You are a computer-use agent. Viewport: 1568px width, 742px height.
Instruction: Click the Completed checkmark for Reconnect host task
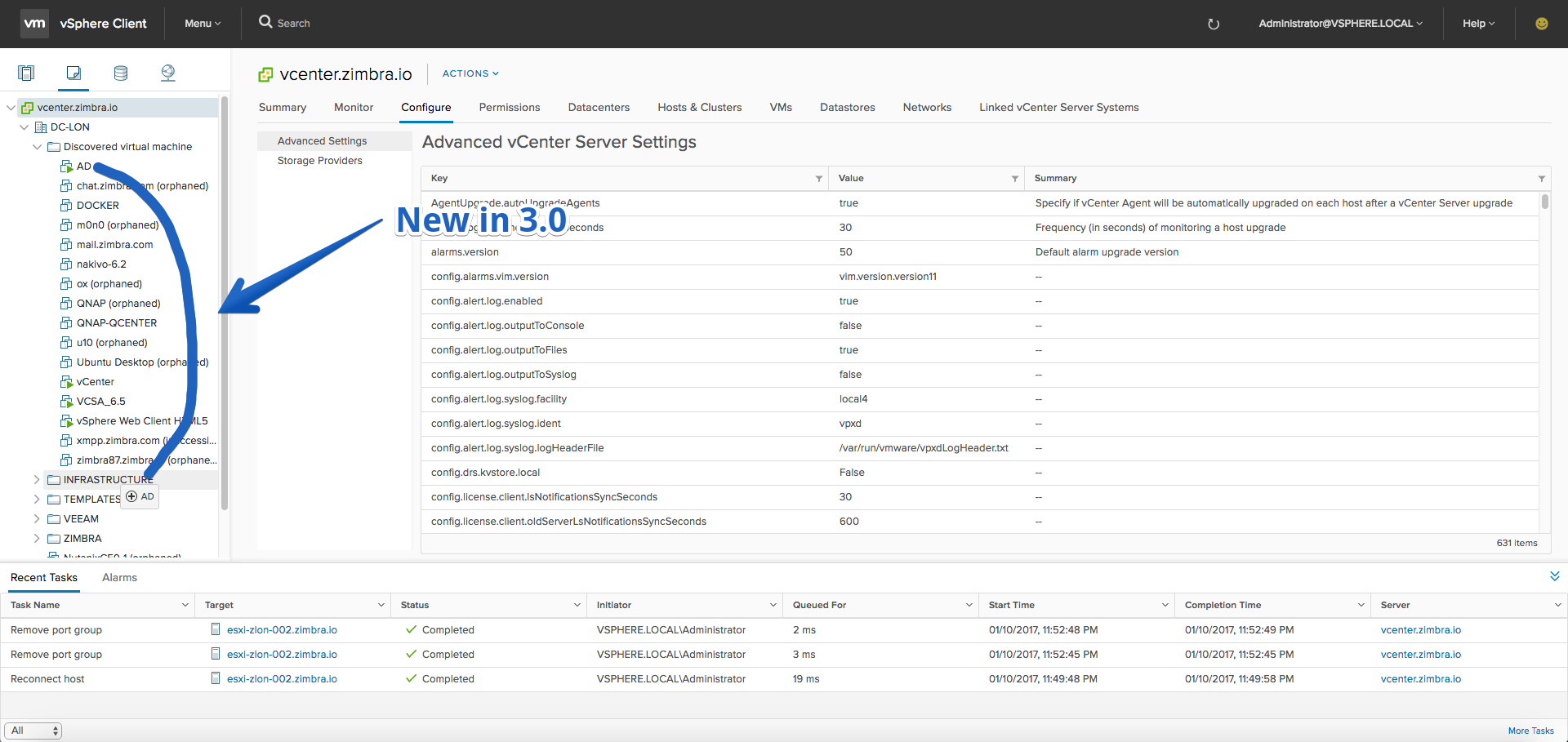coord(411,678)
